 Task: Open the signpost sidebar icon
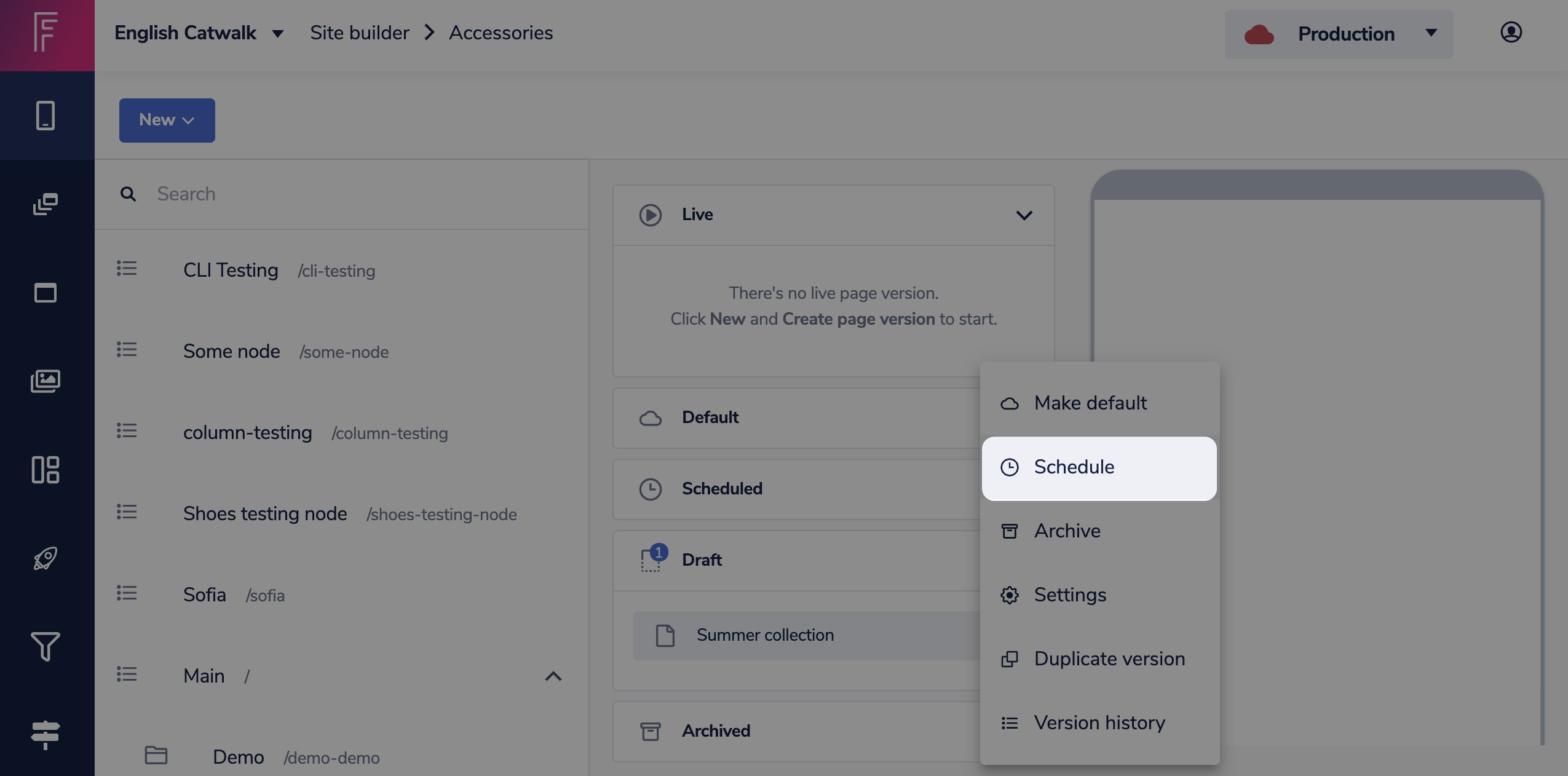[x=46, y=734]
